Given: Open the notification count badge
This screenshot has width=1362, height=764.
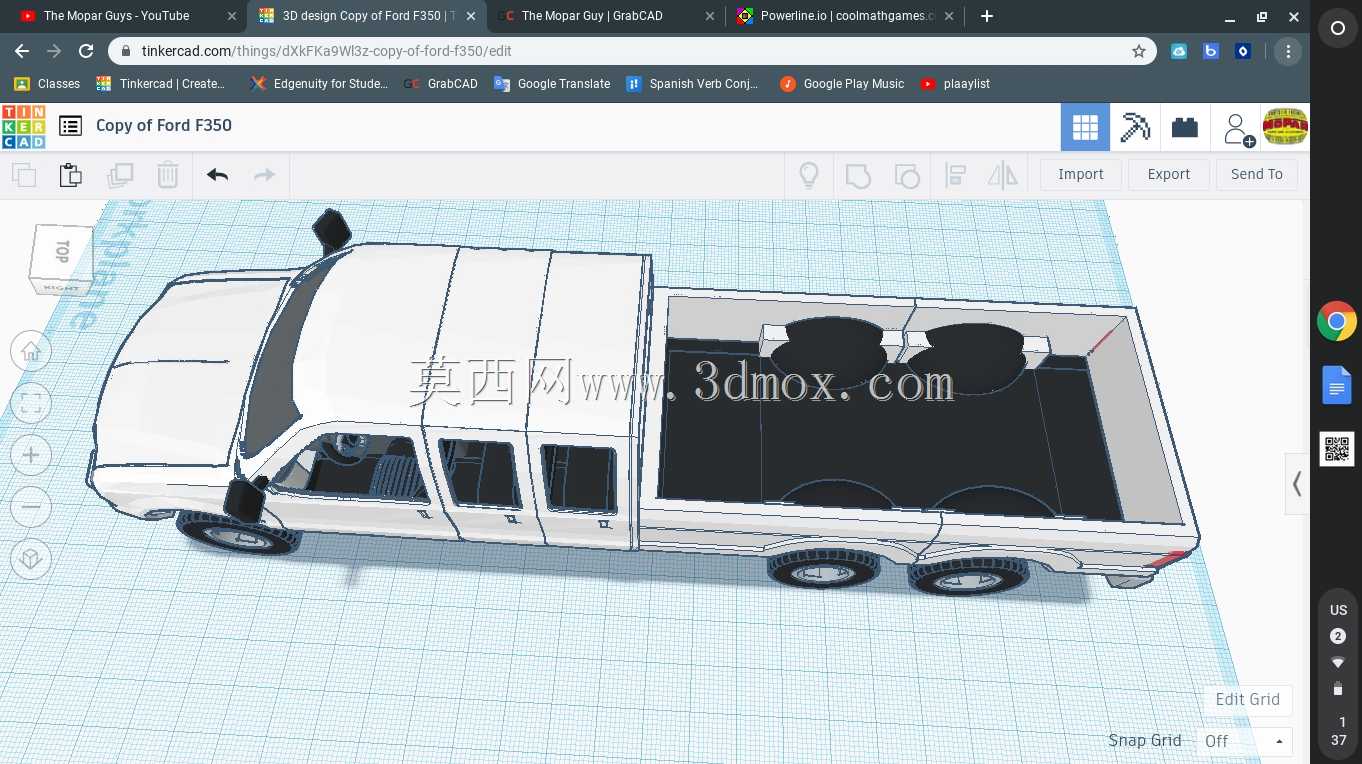Looking at the screenshot, I should click(x=1338, y=636).
